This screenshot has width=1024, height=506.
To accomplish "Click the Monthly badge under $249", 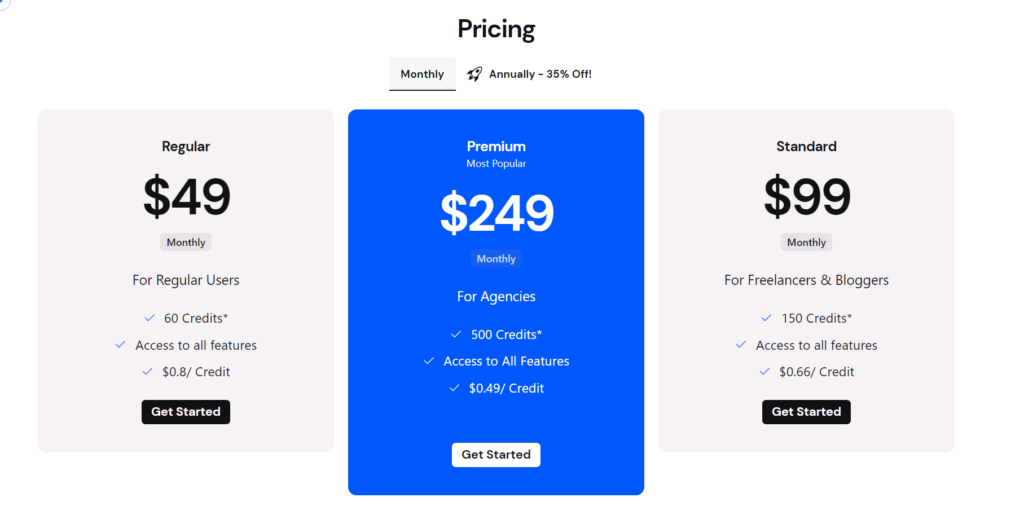I will 496,259.
